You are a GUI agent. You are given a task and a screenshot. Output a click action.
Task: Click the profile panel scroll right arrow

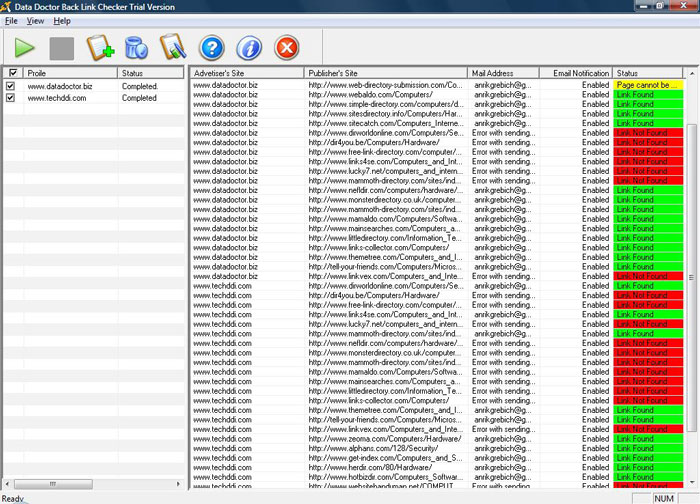click(x=178, y=484)
